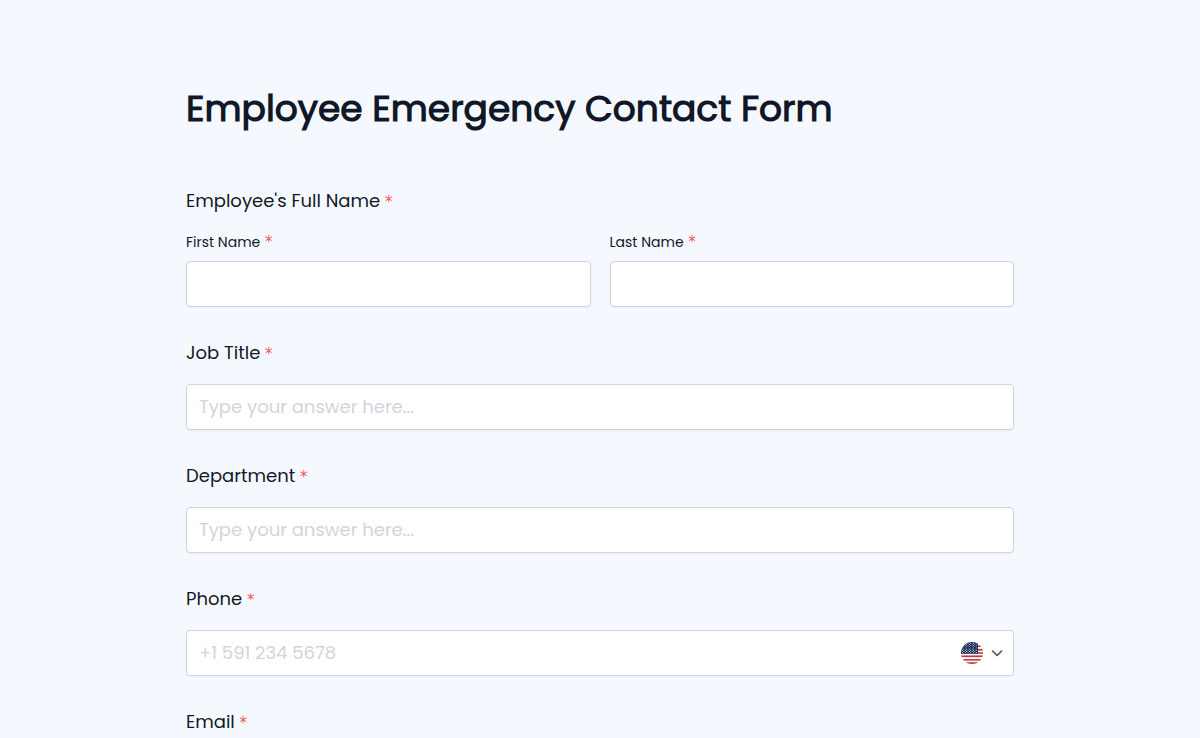Click the Employee Emergency Contact Form title
The width and height of the screenshot is (1200, 738).
click(x=508, y=109)
